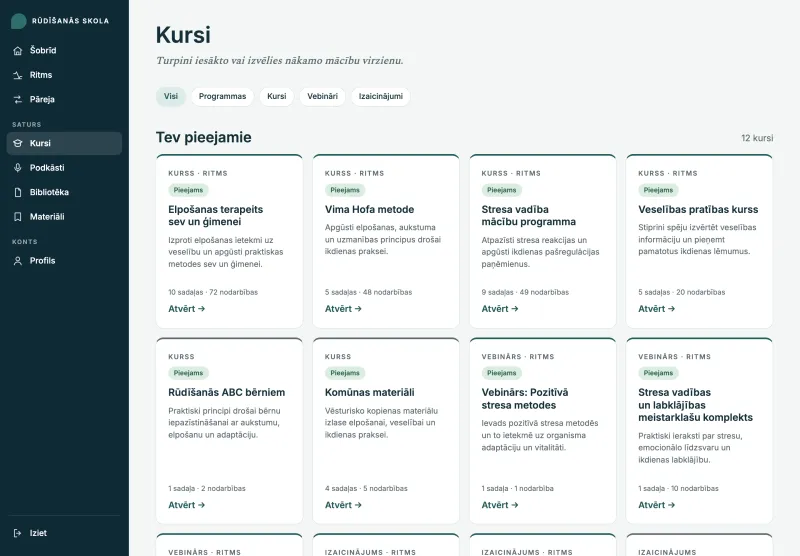Click the Materiāli bookmark icon

(x=18, y=217)
